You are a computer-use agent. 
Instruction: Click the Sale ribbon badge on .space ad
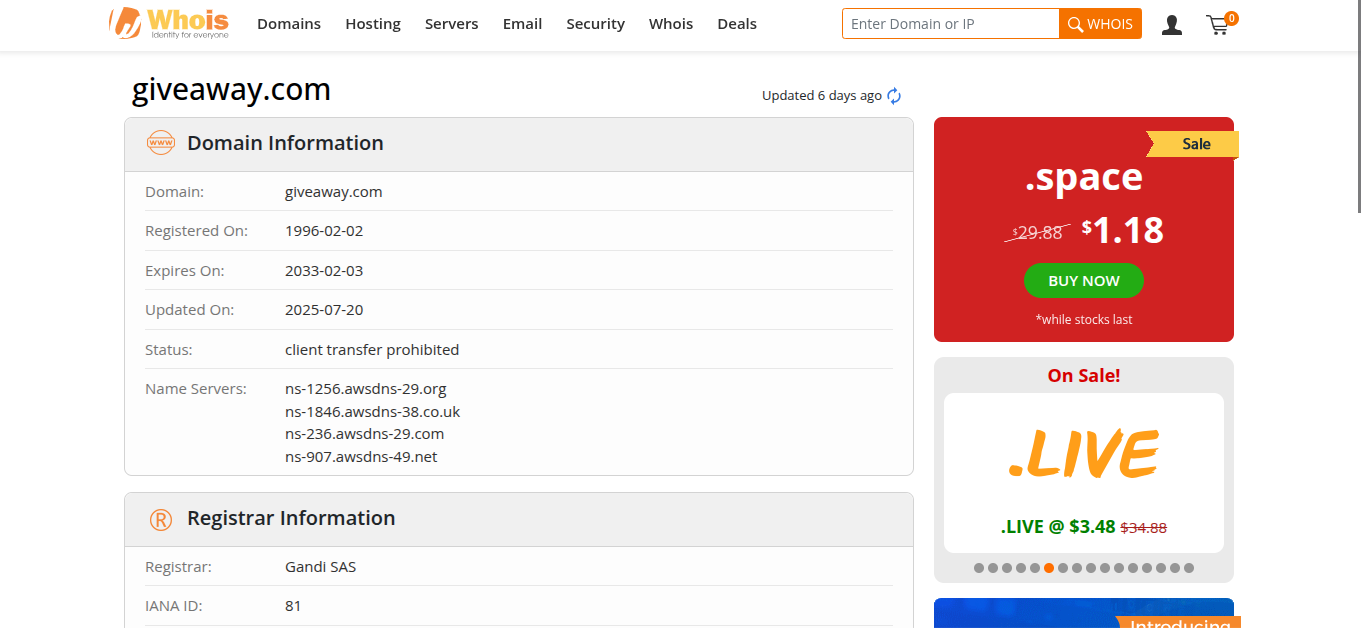(1195, 144)
